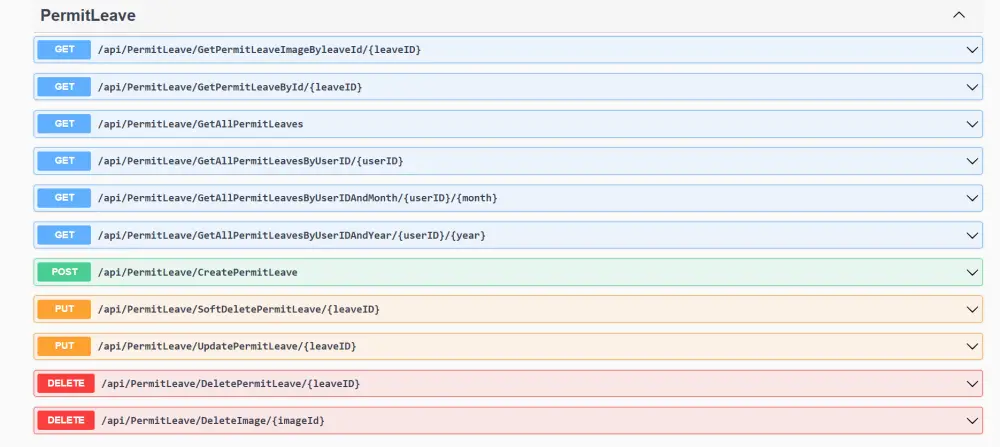Click PUT badge for SoftDeletePermitLeave
The image size is (1000, 447).
tap(64, 309)
